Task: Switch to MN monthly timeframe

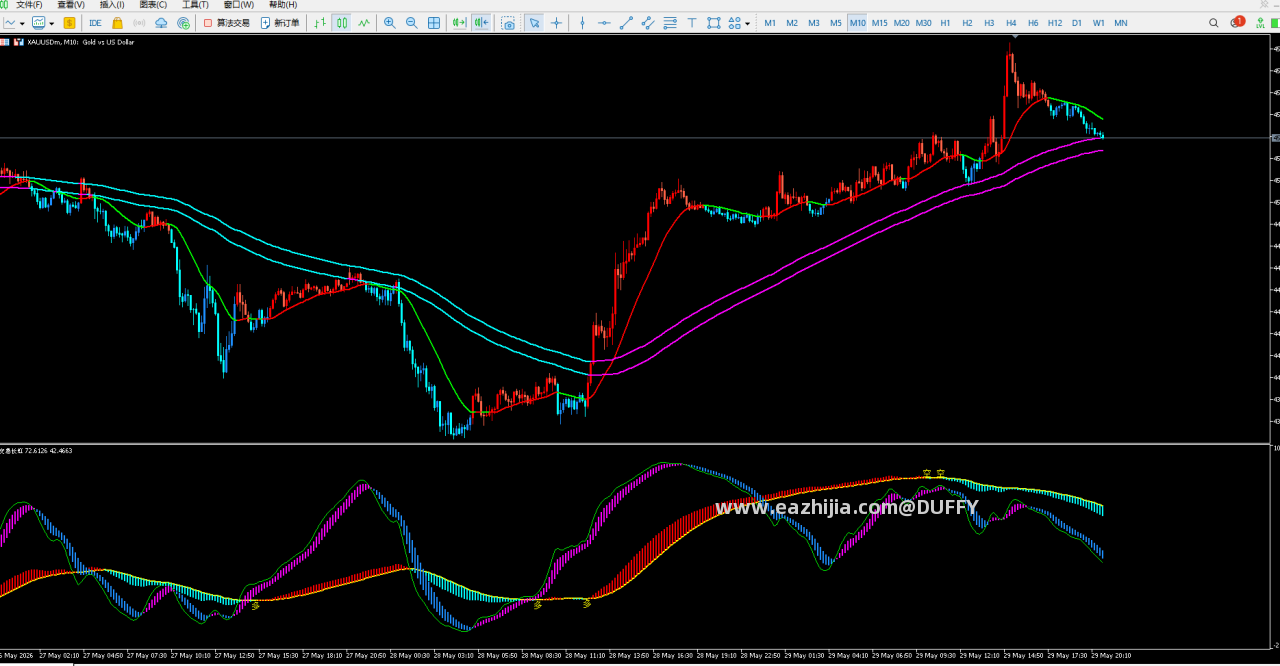Action: point(1121,23)
